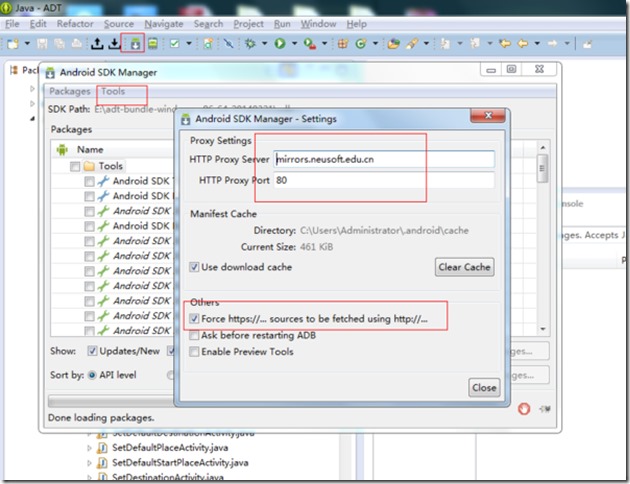Open the Navigate menu
Image resolution: width=630 pixels, height=484 pixels.
(164, 24)
